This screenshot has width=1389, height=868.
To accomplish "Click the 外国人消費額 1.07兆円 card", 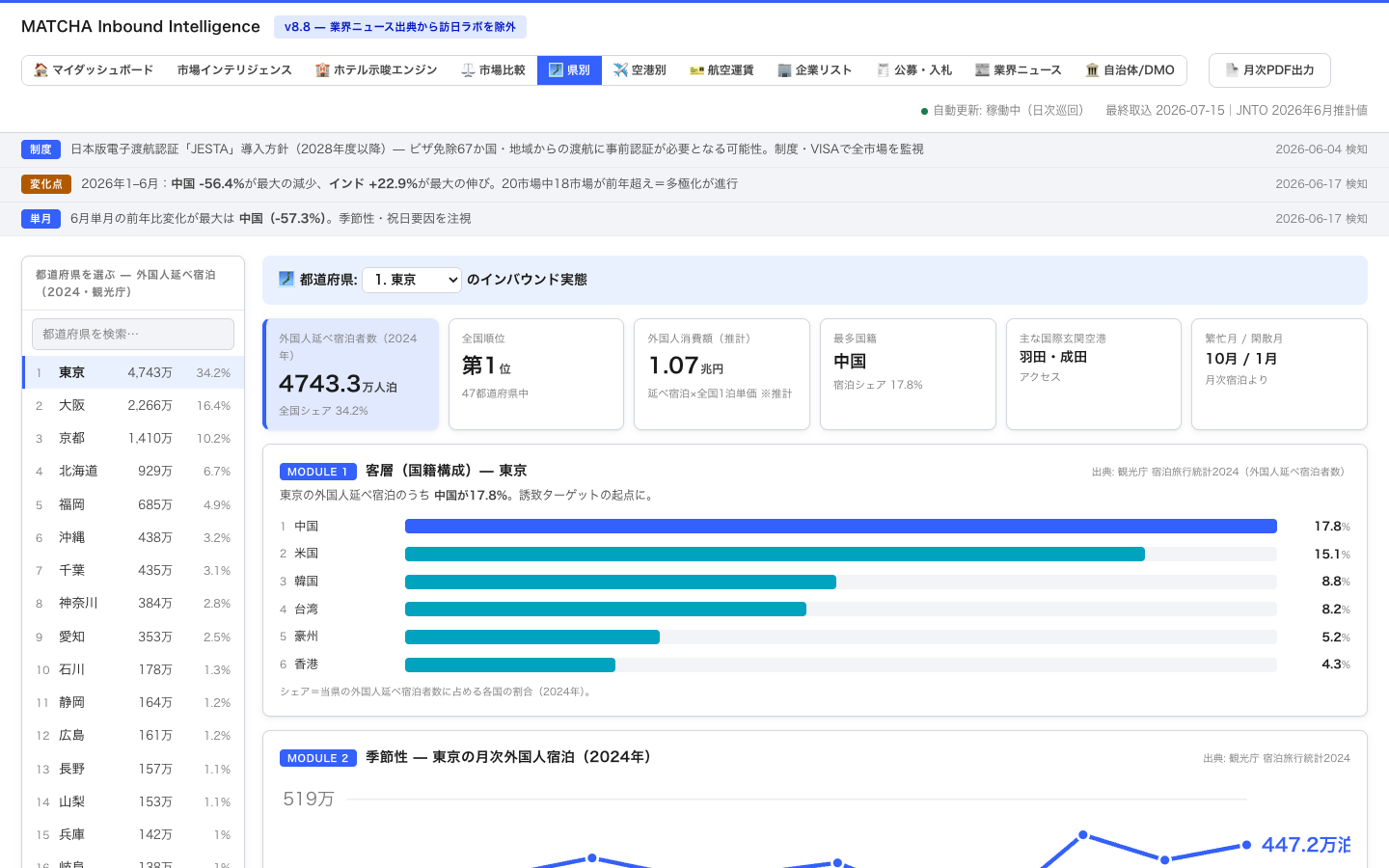I will pyautogui.click(x=722, y=374).
